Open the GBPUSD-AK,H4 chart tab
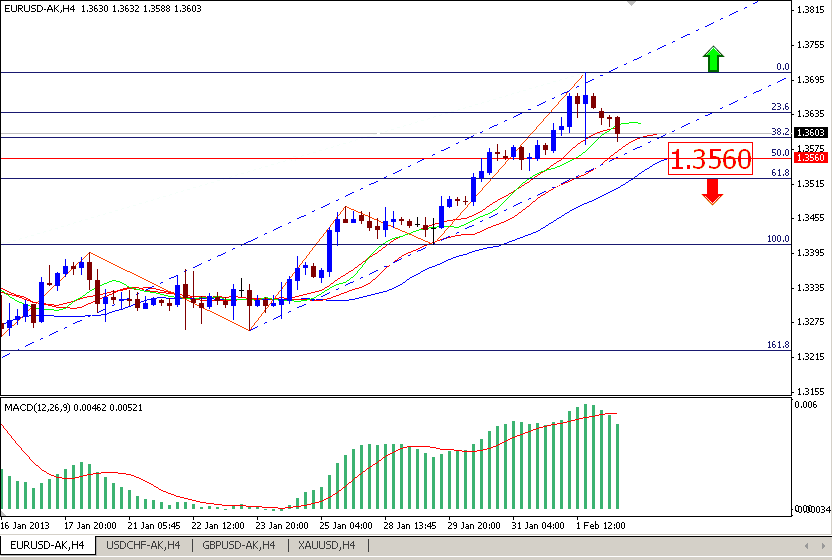 point(240,545)
